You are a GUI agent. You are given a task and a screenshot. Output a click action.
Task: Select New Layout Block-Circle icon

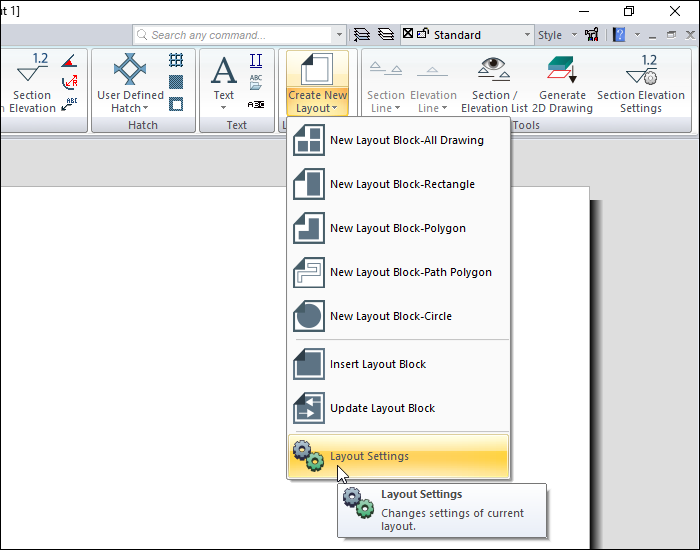tap(309, 317)
